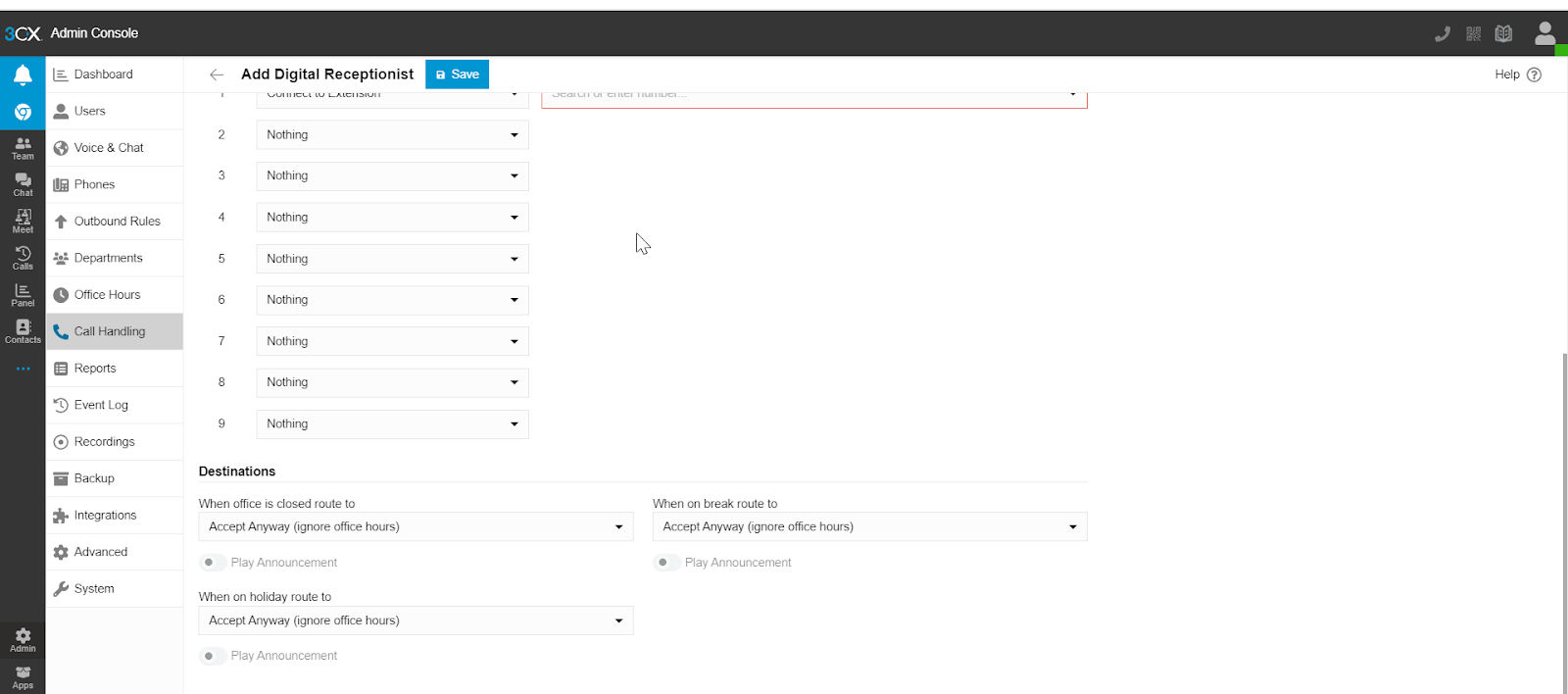
Task: Toggle Play Announcement under break route
Action: pos(666,563)
